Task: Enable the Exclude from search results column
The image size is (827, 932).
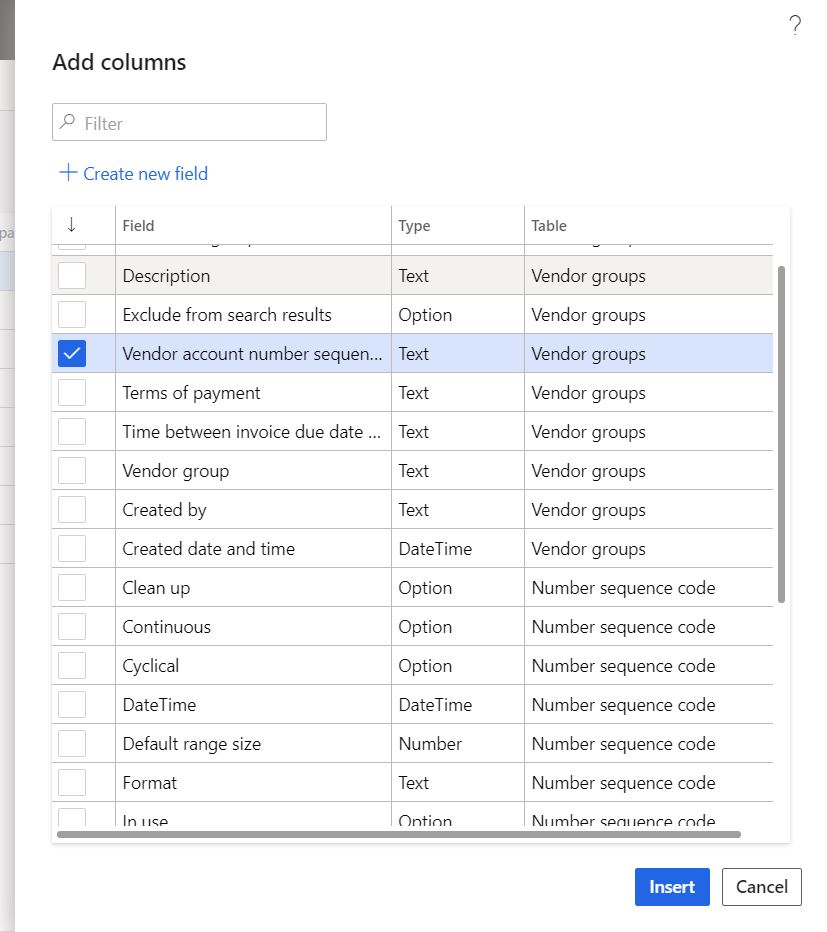Action: point(70,314)
